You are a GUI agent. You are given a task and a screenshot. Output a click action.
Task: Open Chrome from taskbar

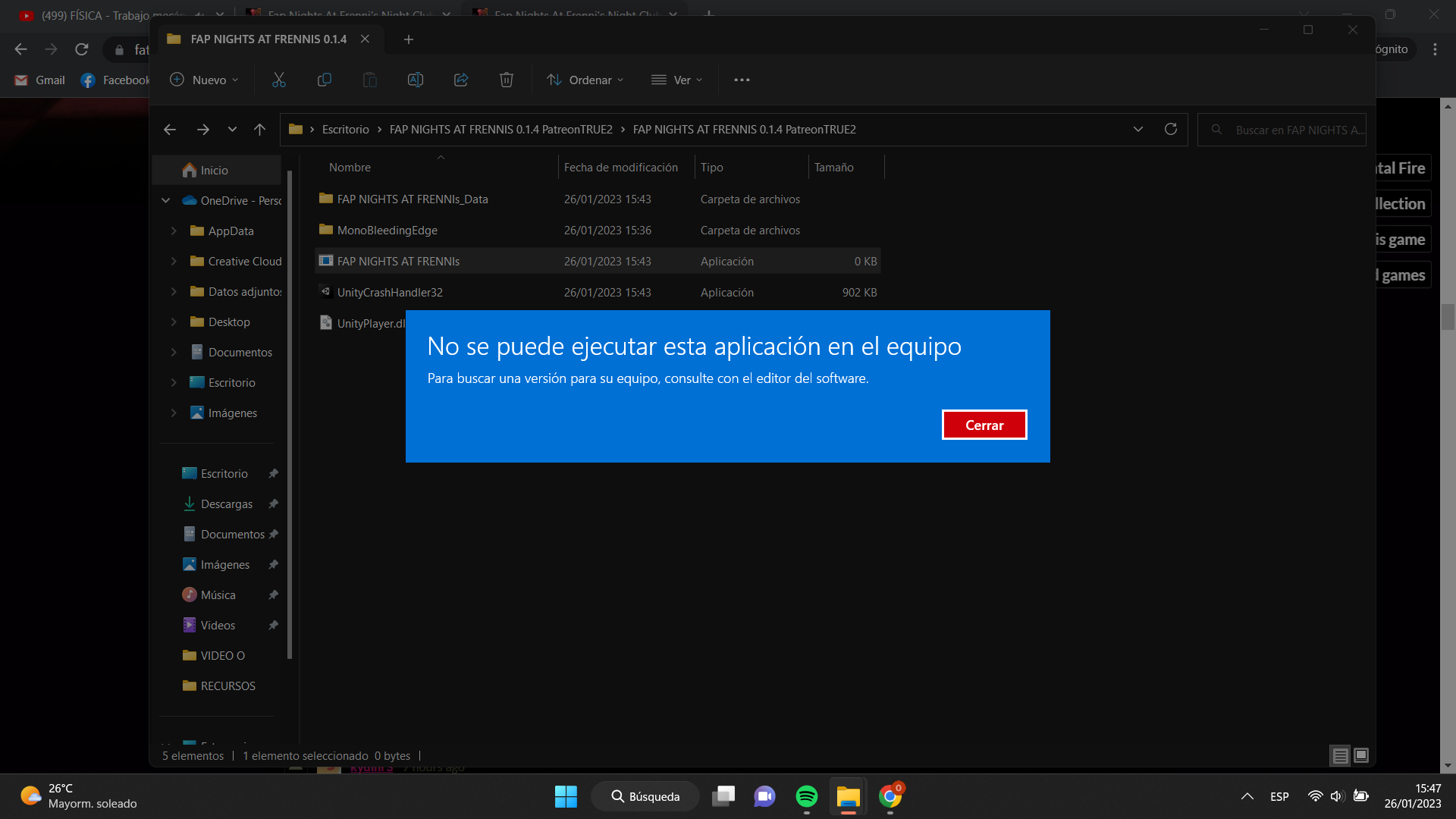tap(890, 796)
